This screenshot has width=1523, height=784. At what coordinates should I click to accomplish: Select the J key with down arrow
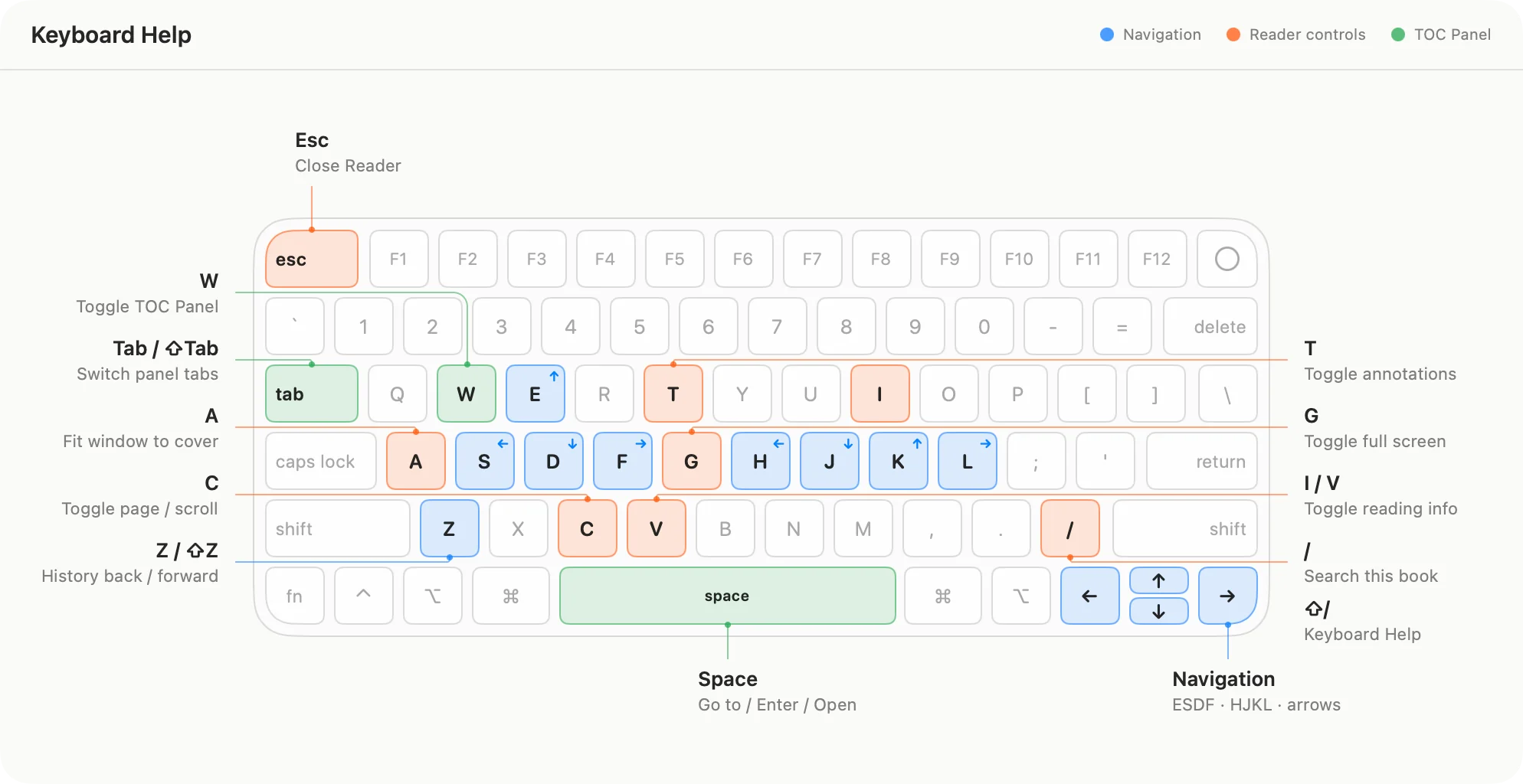point(830,461)
